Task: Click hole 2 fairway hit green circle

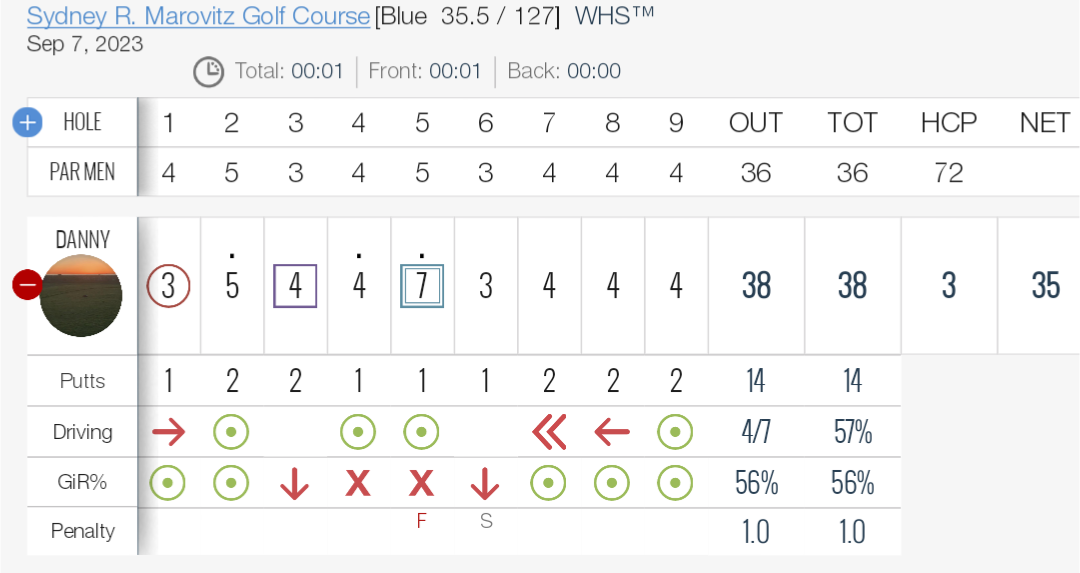Action: [231, 433]
